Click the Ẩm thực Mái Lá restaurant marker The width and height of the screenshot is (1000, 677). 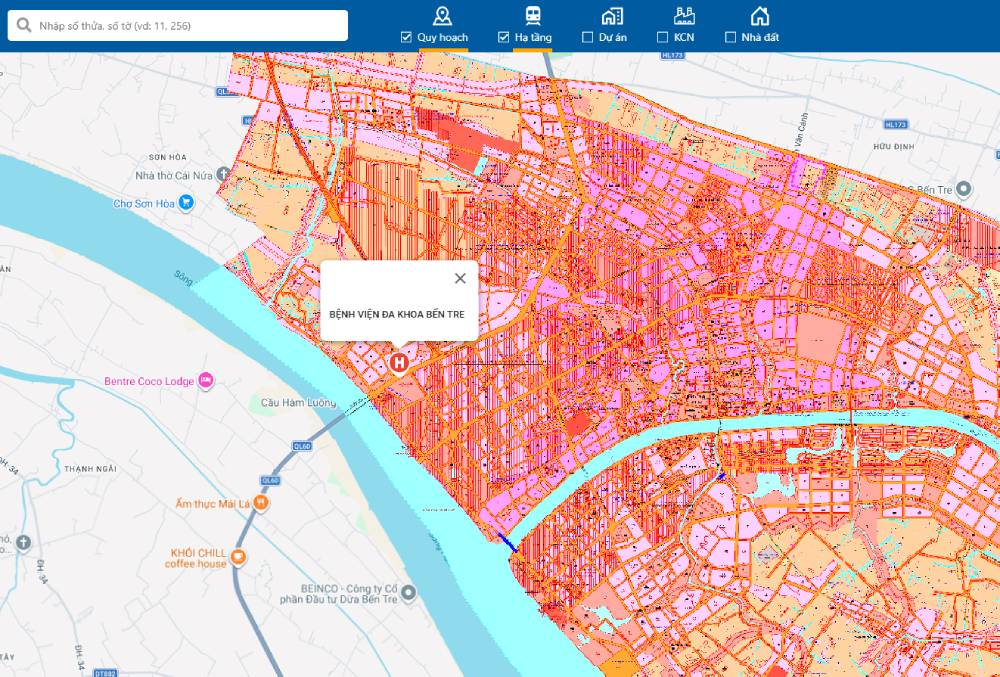tap(260, 503)
